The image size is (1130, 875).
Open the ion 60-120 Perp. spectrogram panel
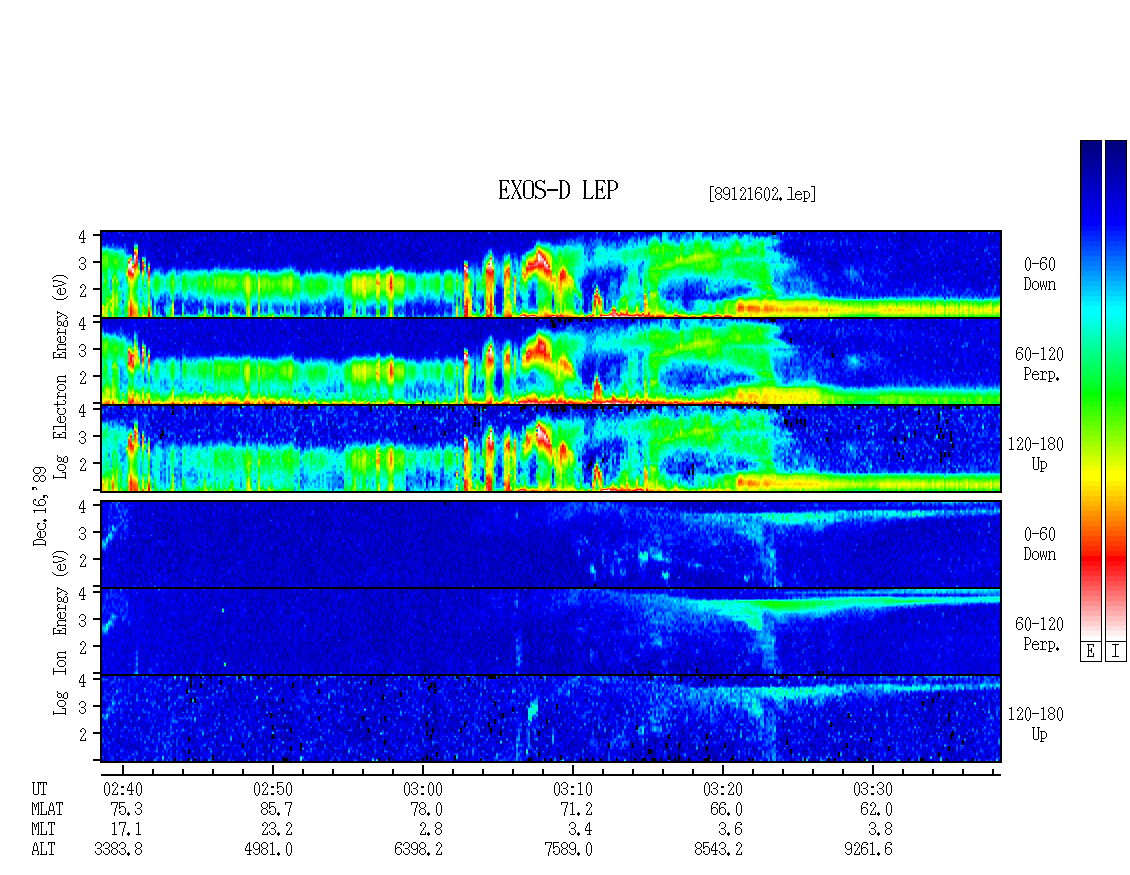tap(551, 631)
